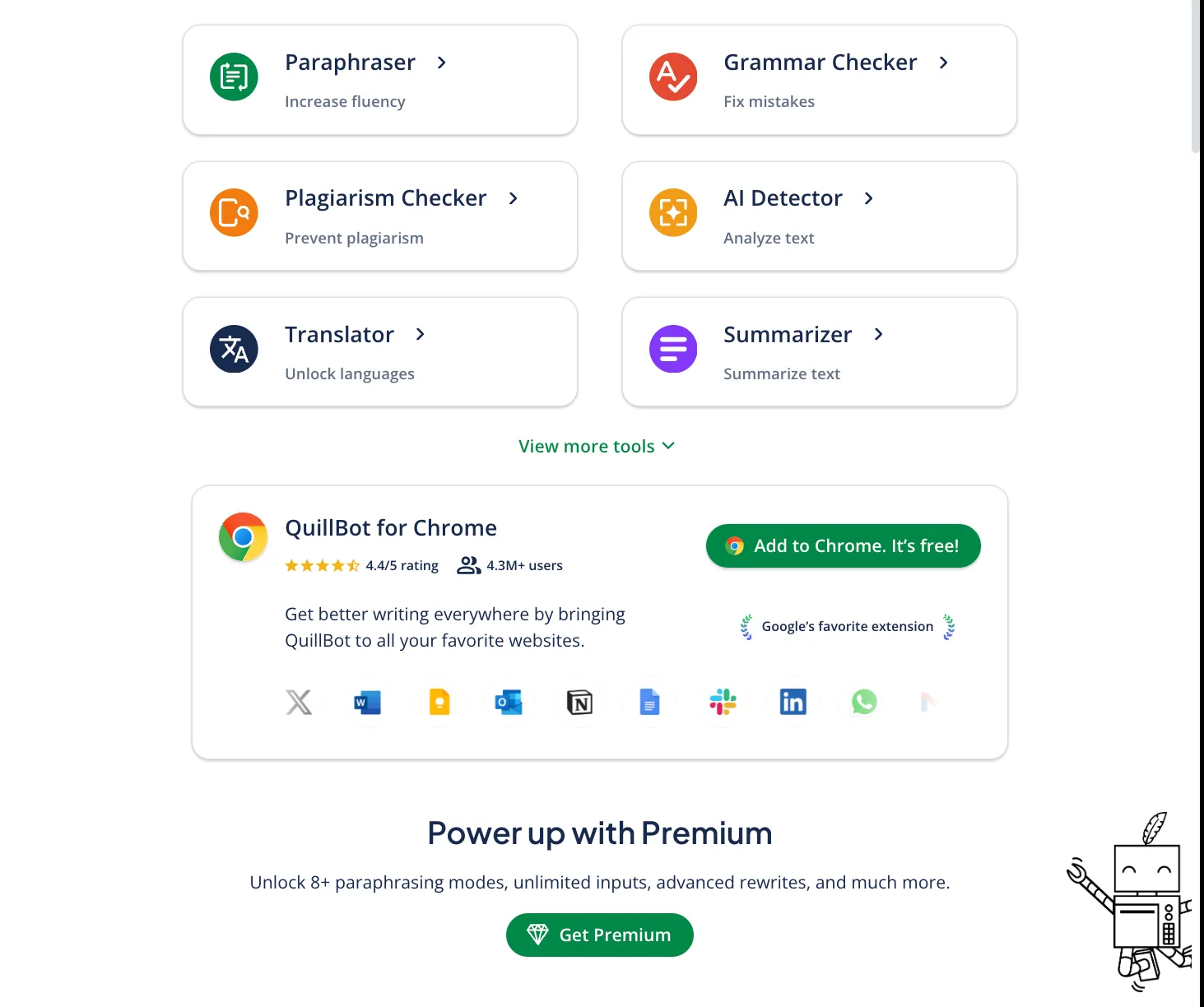Select the AI Detector orange icon
1204x1007 pixels.
[x=672, y=213]
